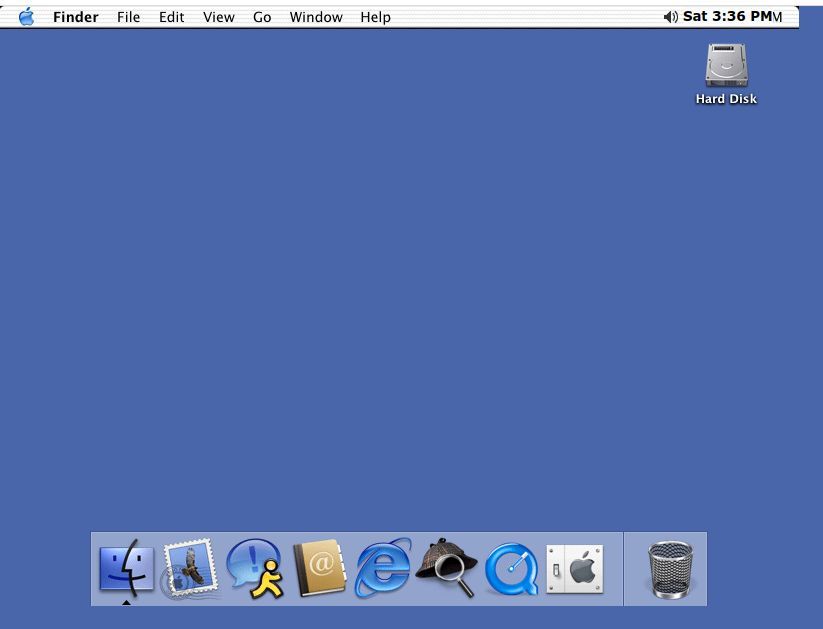Screen dimensions: 823x629
Task: Open the Apple menu
Action: [x=26, y=17]
